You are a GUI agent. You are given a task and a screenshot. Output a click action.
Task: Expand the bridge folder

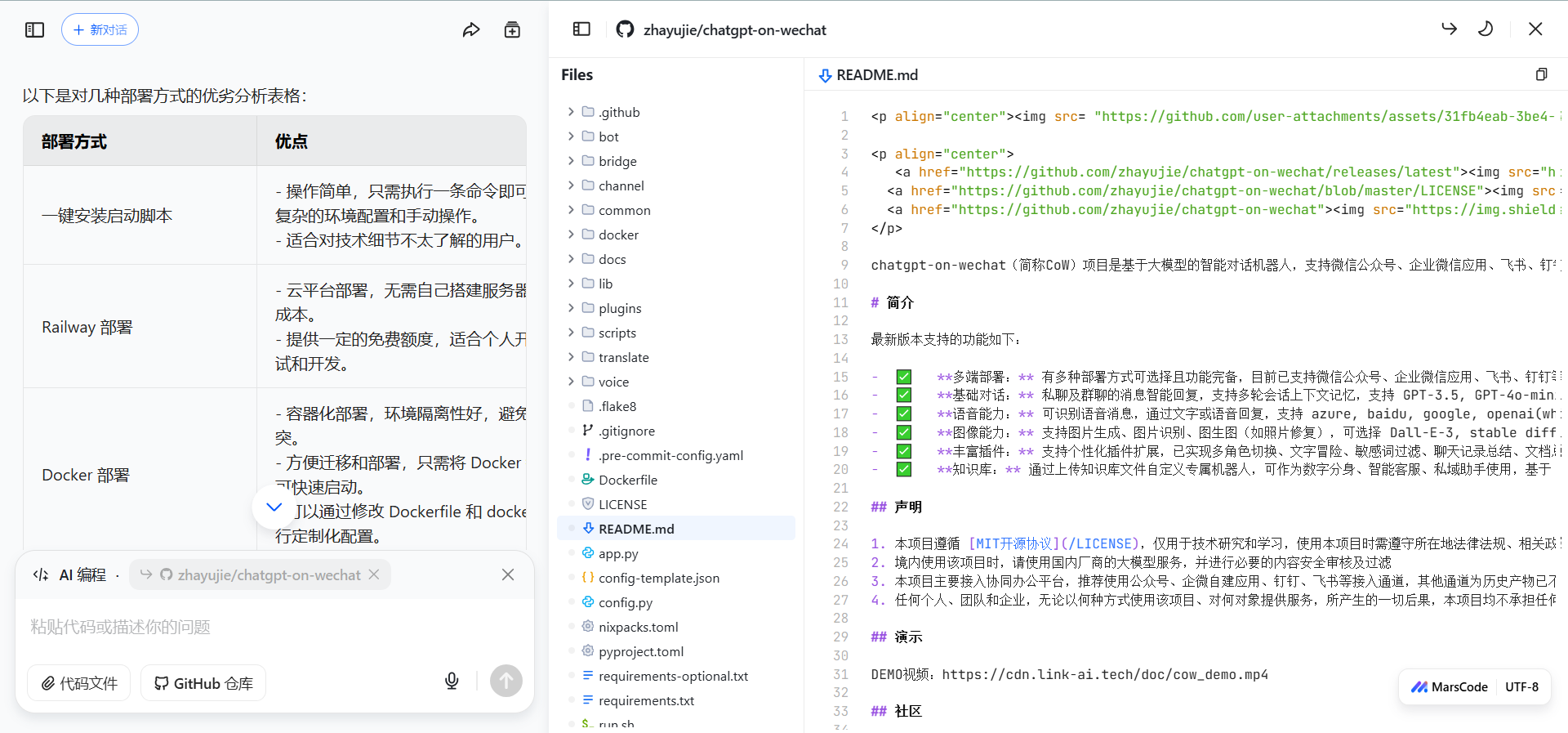click(x=676, y=161)
